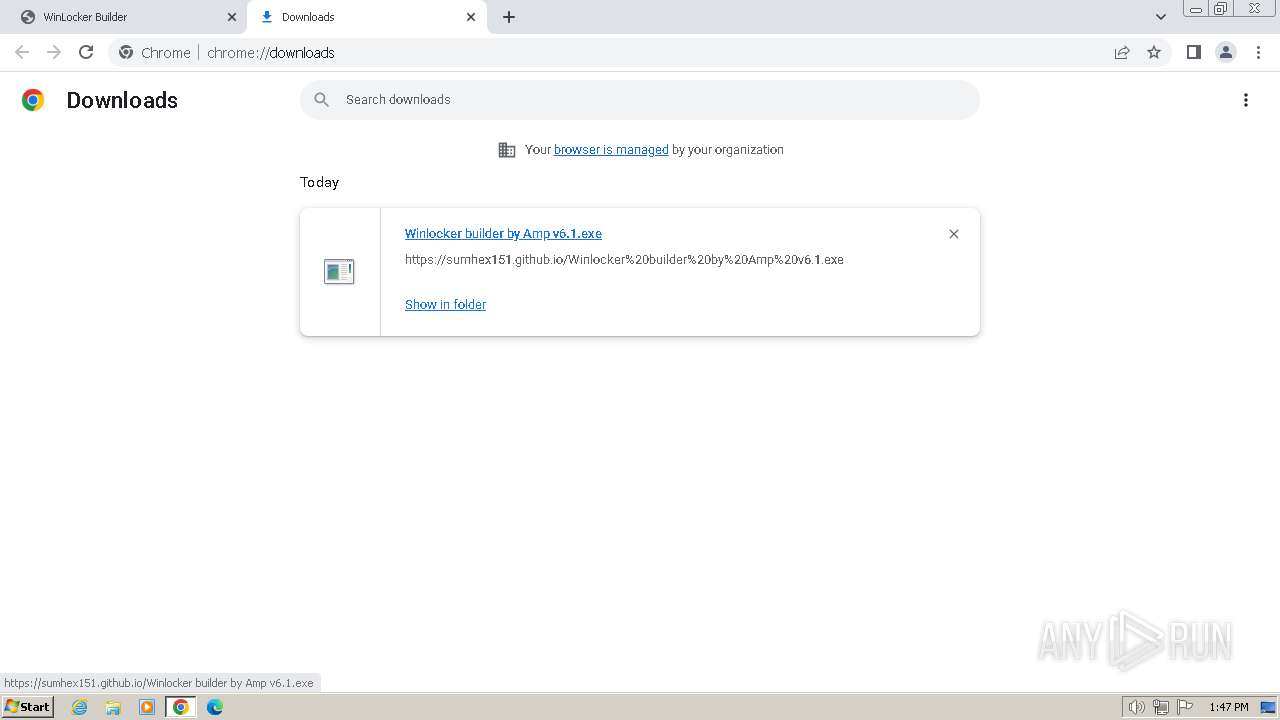Reload the Downloads page

point(86,52)
